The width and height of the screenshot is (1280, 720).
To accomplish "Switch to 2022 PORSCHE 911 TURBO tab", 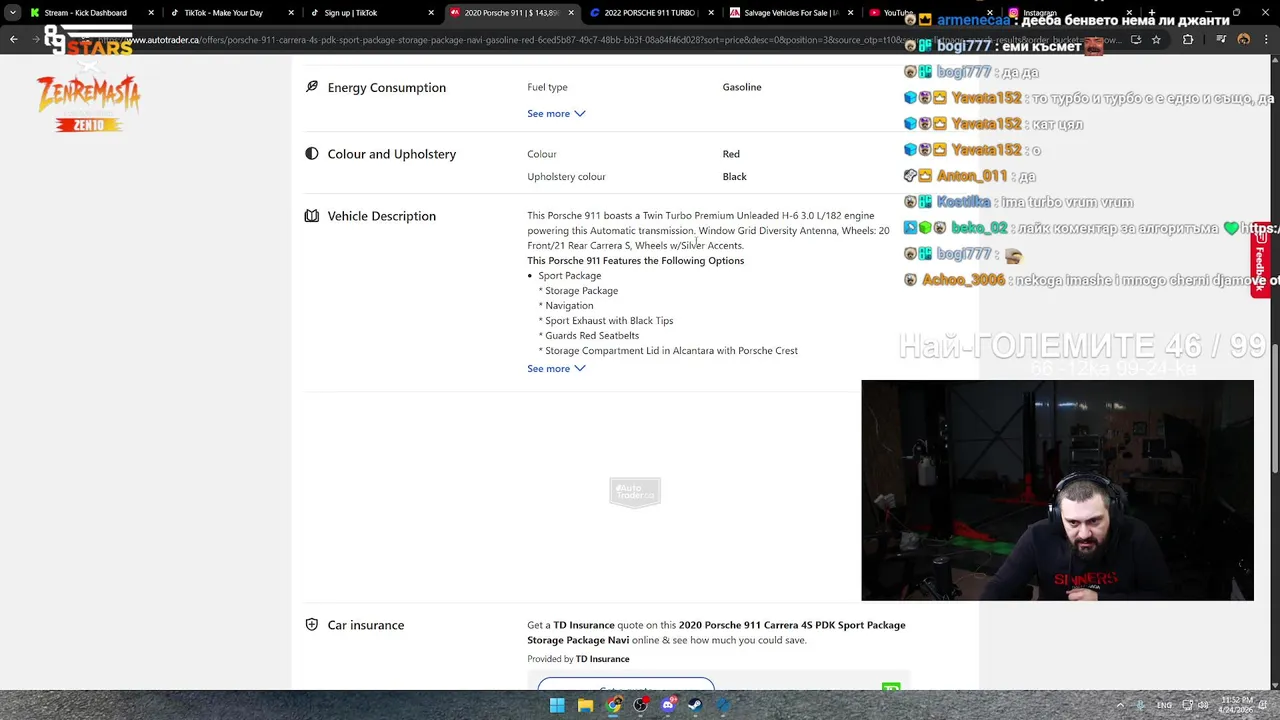I will tap(649, 13).
